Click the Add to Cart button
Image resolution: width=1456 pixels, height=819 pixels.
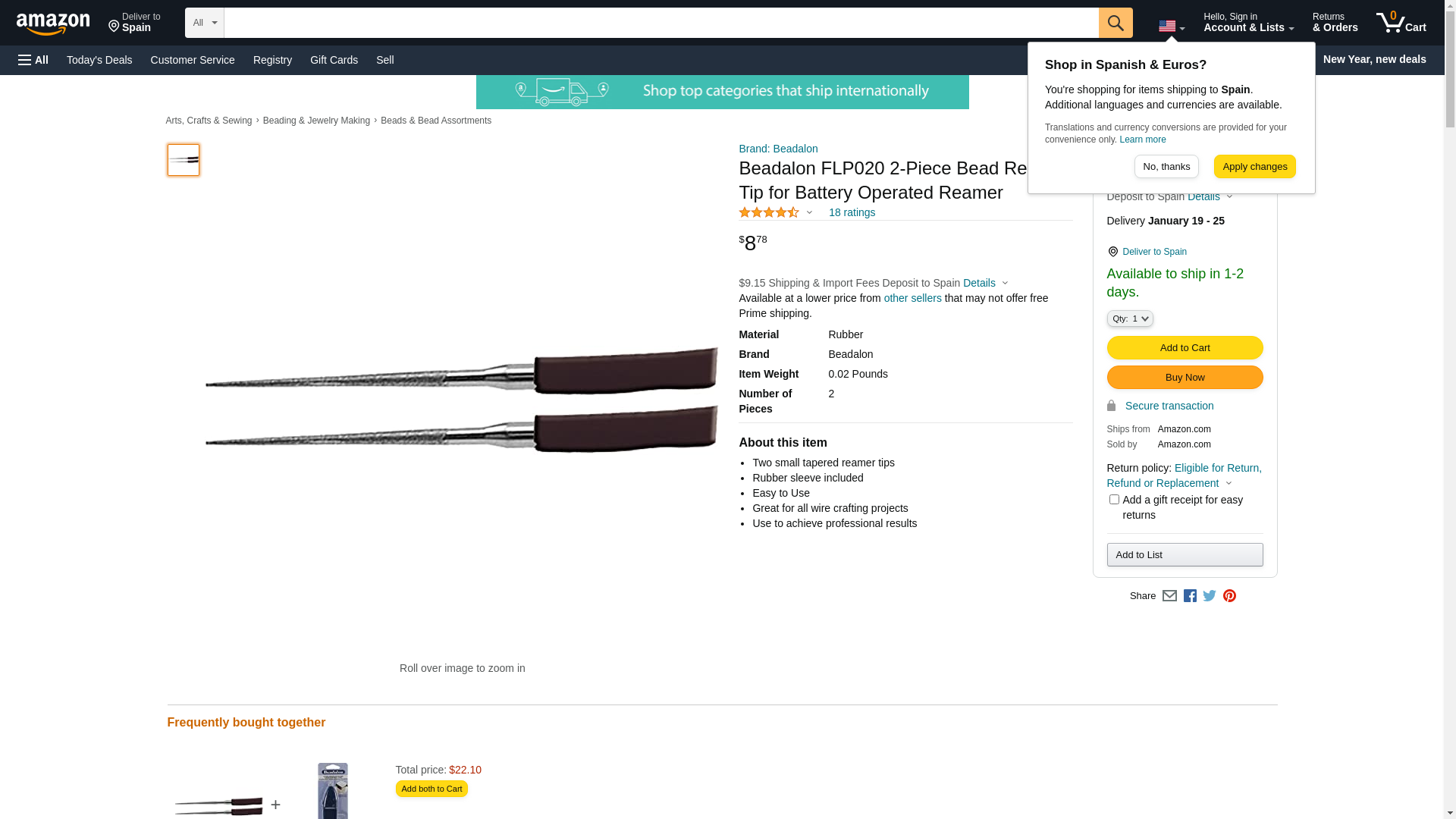(x=1185, y=348)
